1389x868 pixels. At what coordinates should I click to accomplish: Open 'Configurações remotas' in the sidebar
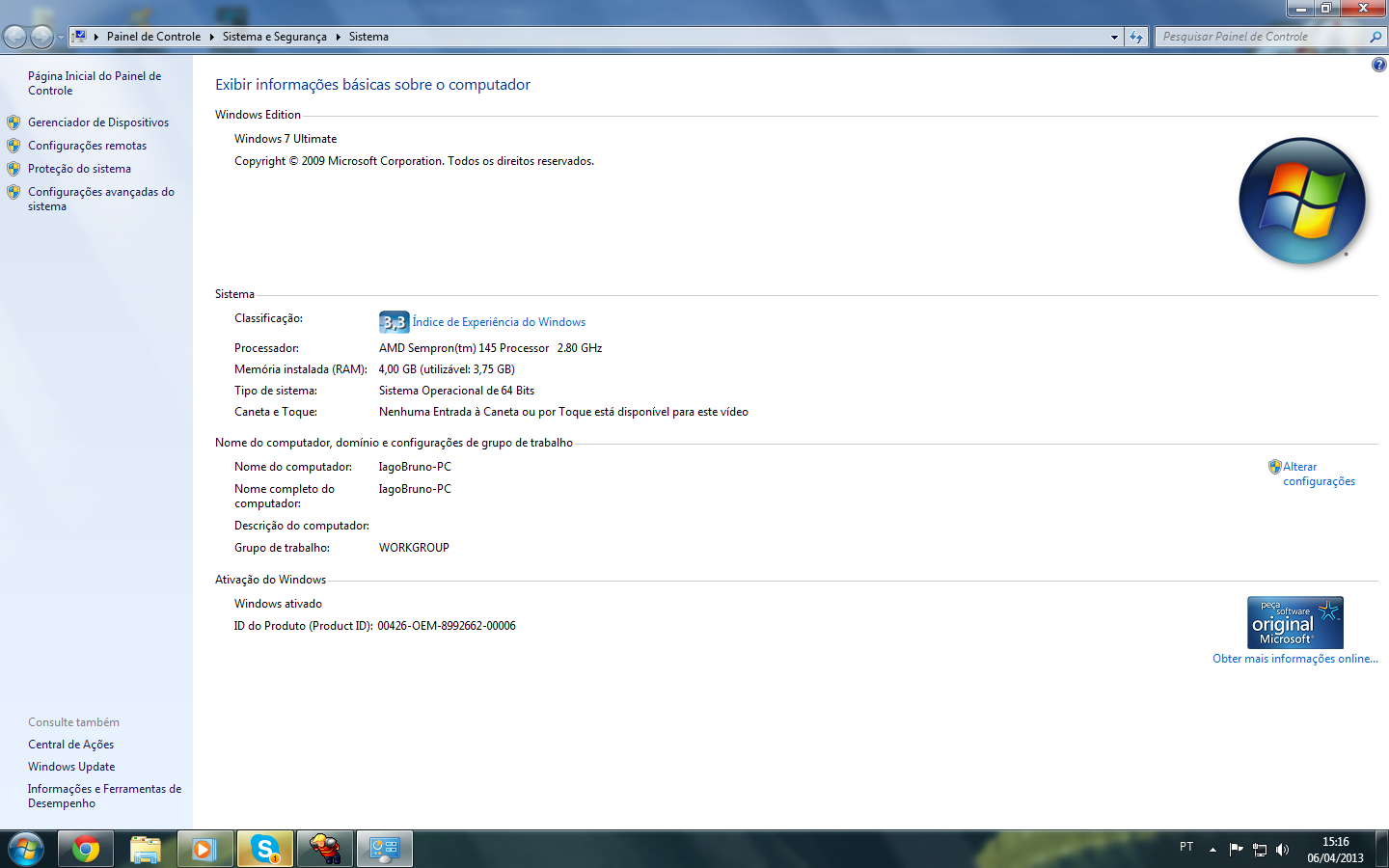[x=87, y=146]
